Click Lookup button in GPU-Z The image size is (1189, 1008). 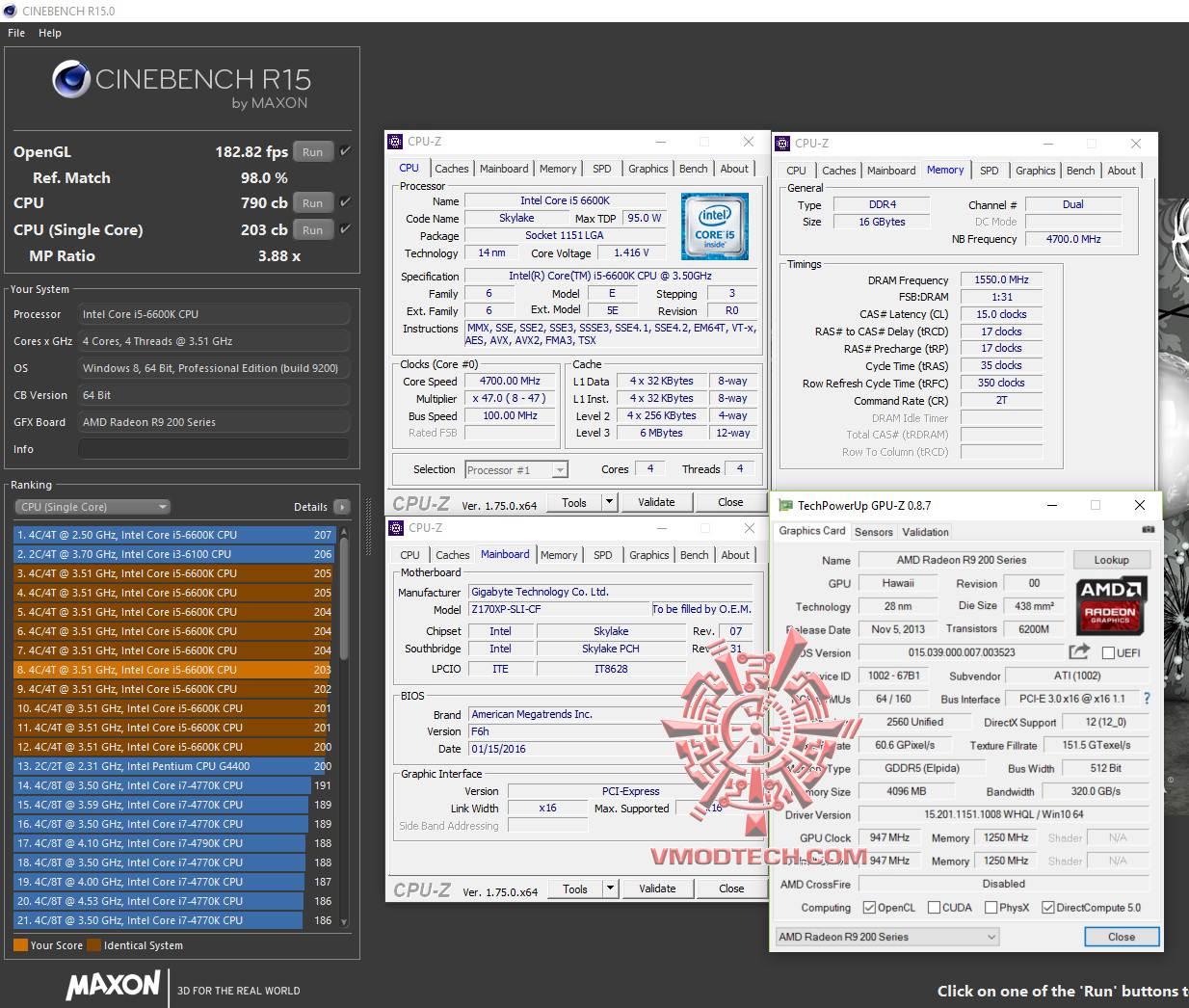(x=1111, y=560)
